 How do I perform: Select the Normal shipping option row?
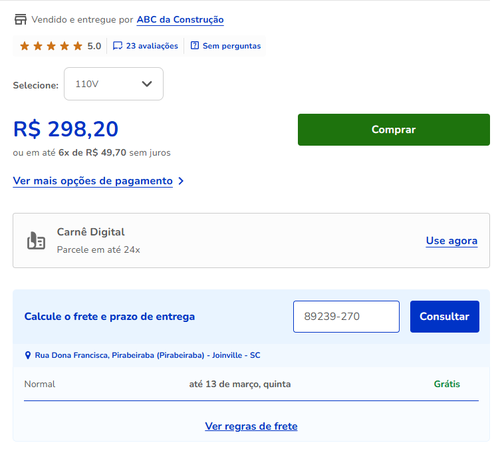coord(251,384)
